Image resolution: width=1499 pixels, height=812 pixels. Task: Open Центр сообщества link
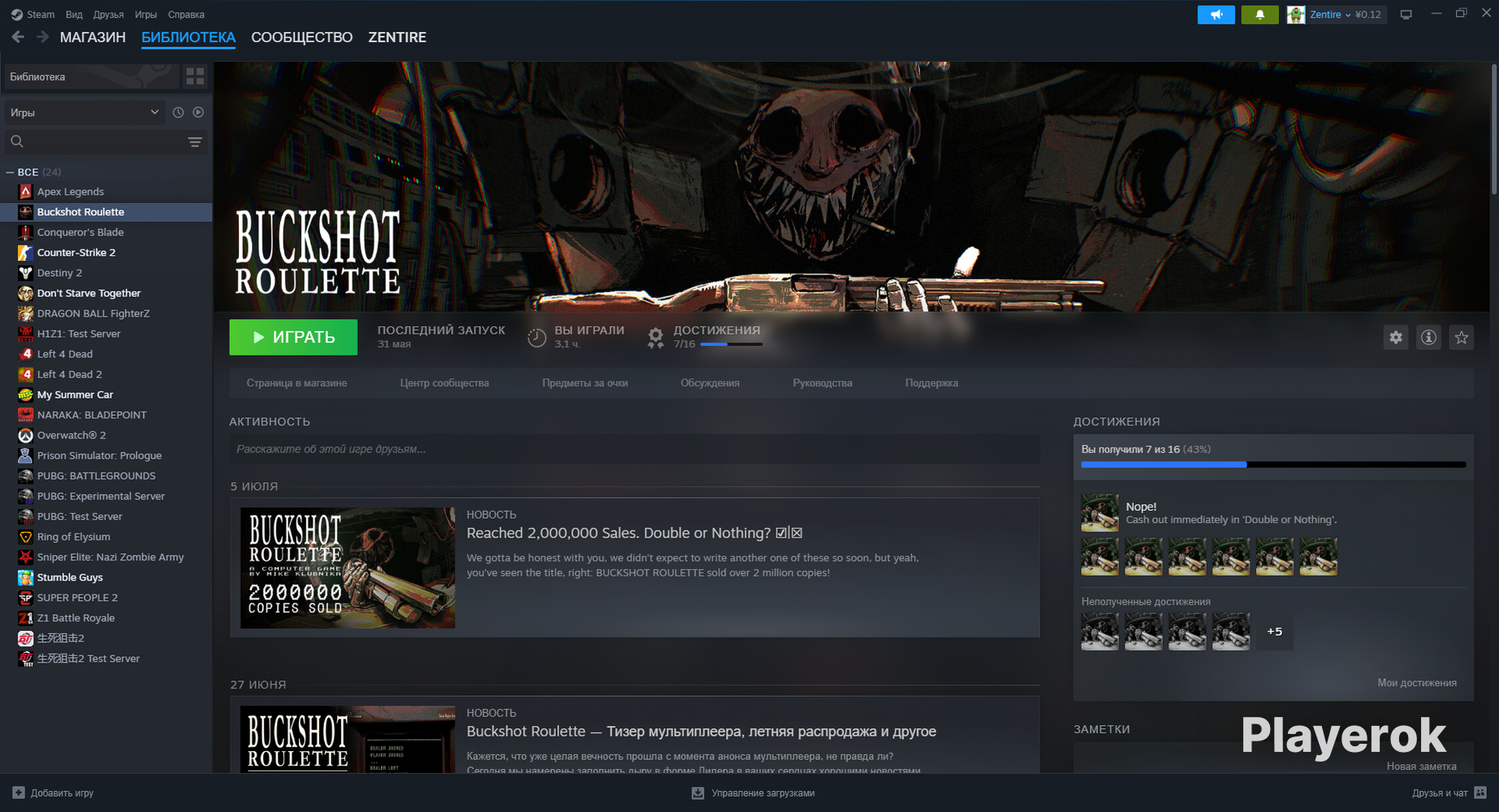pyautogui.click(x=444, y=383)
